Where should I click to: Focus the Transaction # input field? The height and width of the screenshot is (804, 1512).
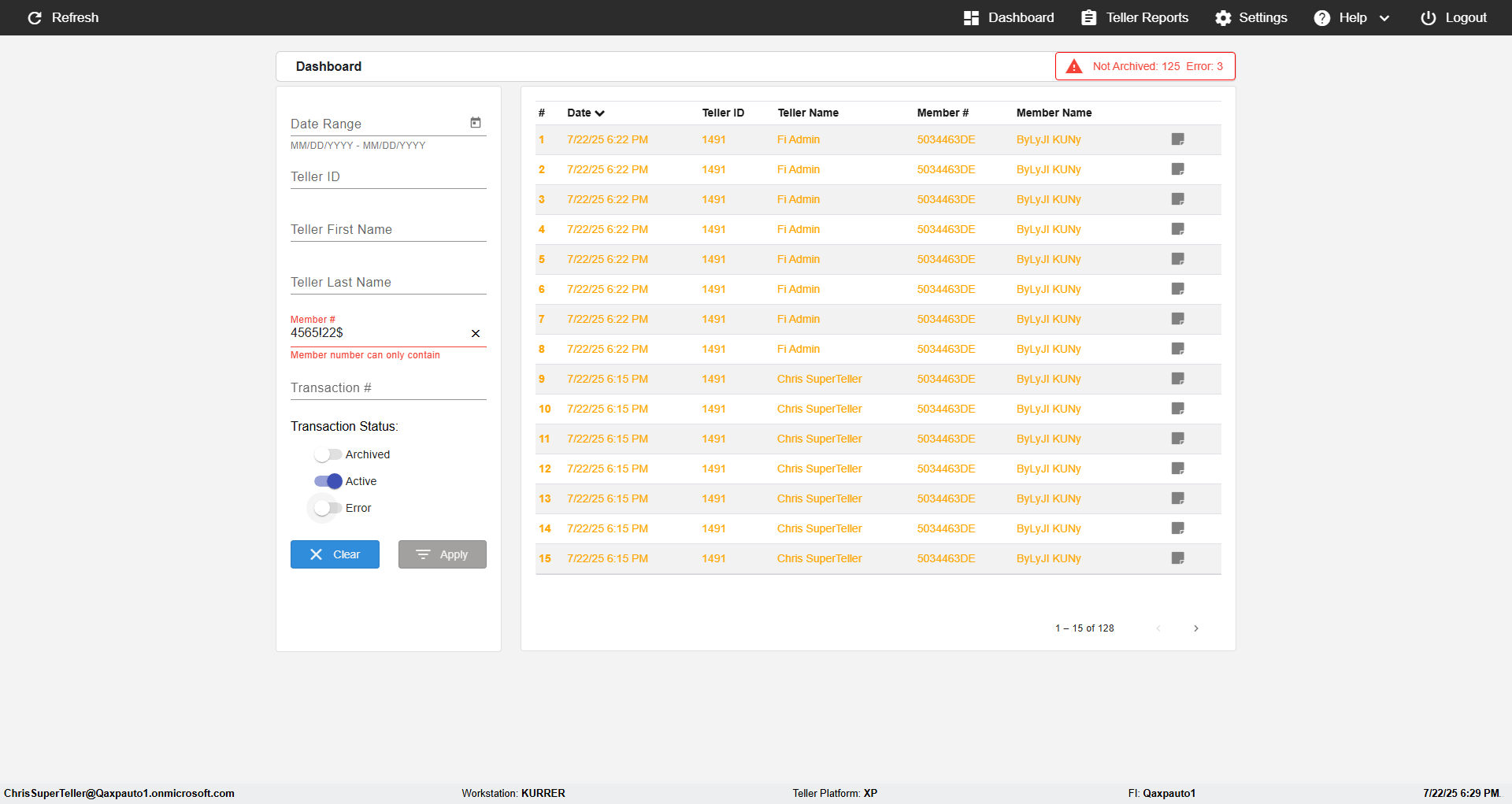(388, 387)
